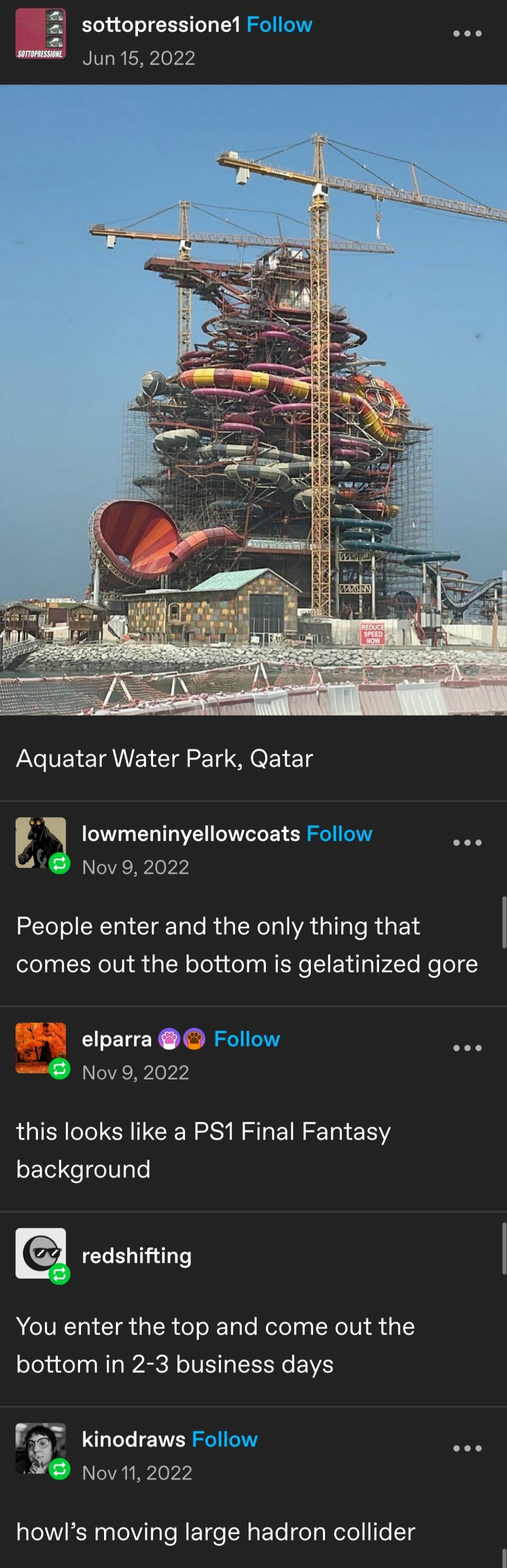This screenshot has height=1568, width=507.
Task: Follow lowmeninyellowcoats
Action: [339, 833]
